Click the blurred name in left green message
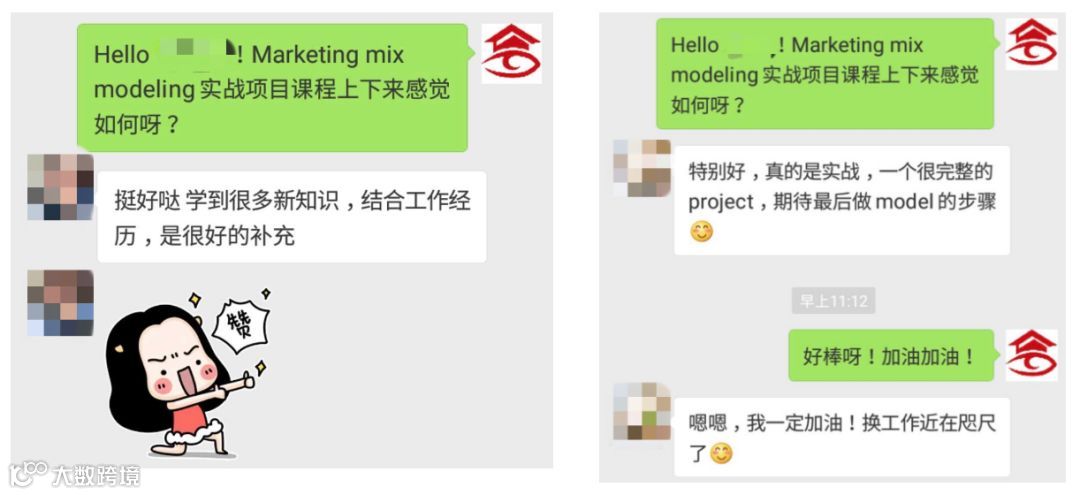The width and height of the screenshot is (1080, 495). tap(196, 54)
